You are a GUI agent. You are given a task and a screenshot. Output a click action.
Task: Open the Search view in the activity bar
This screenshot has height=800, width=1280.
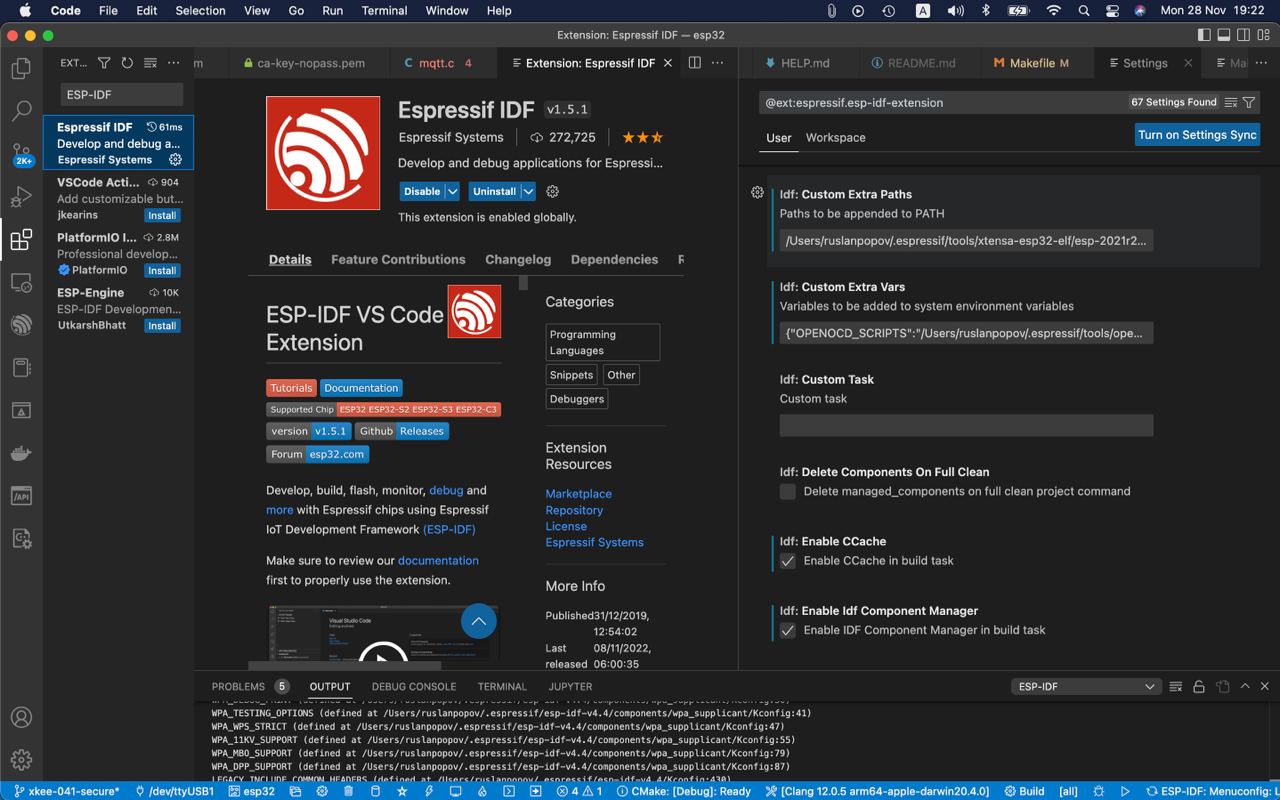pyautogui.click(x=21, y=111)
